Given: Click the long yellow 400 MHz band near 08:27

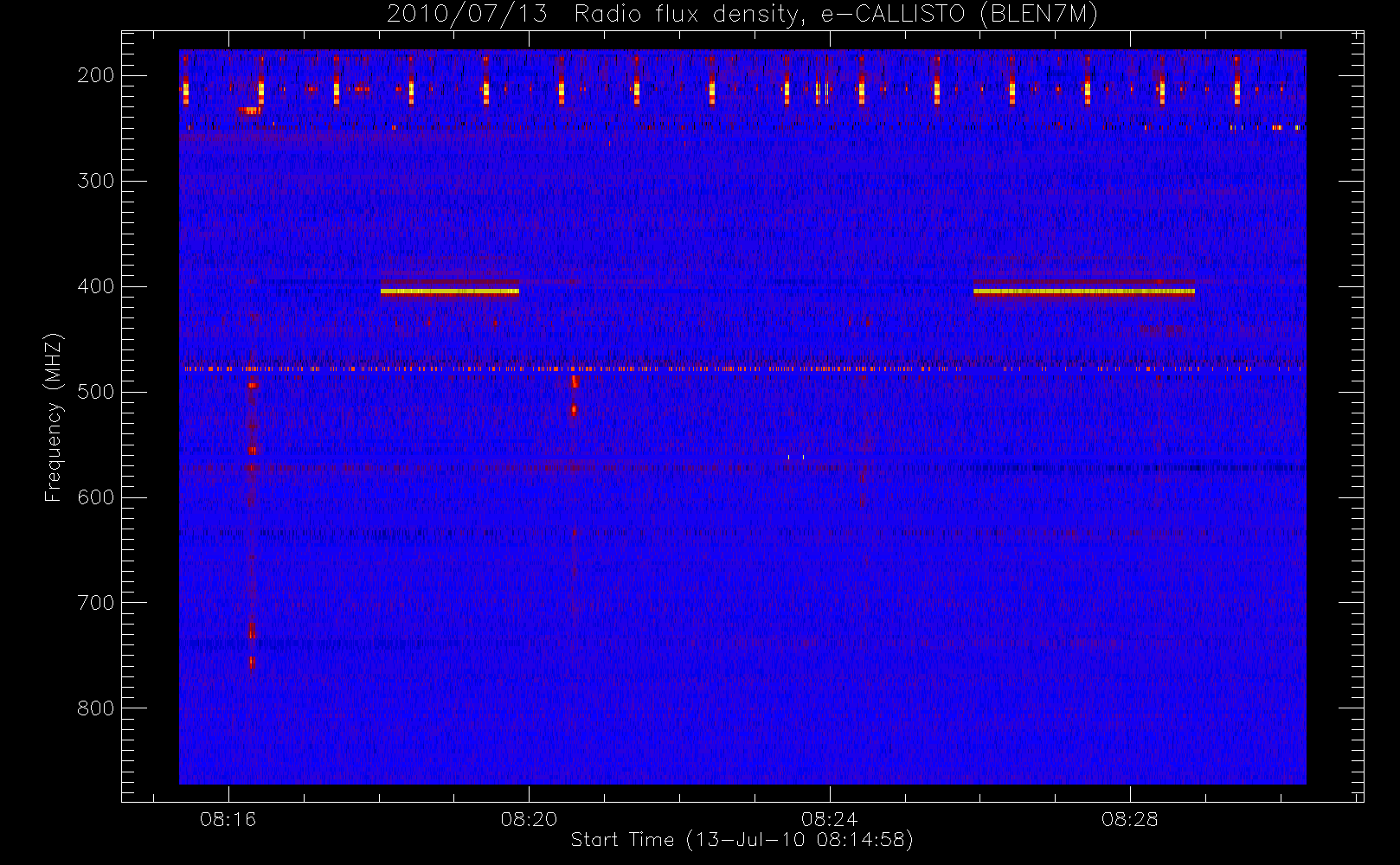Looking at the screenshot, I should tap(1084, 292).
